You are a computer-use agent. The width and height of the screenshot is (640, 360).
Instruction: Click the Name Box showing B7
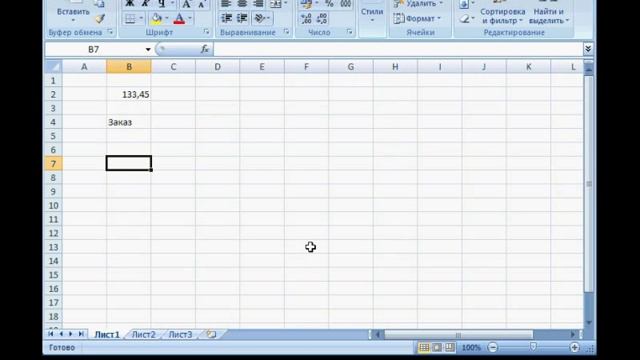94,49
